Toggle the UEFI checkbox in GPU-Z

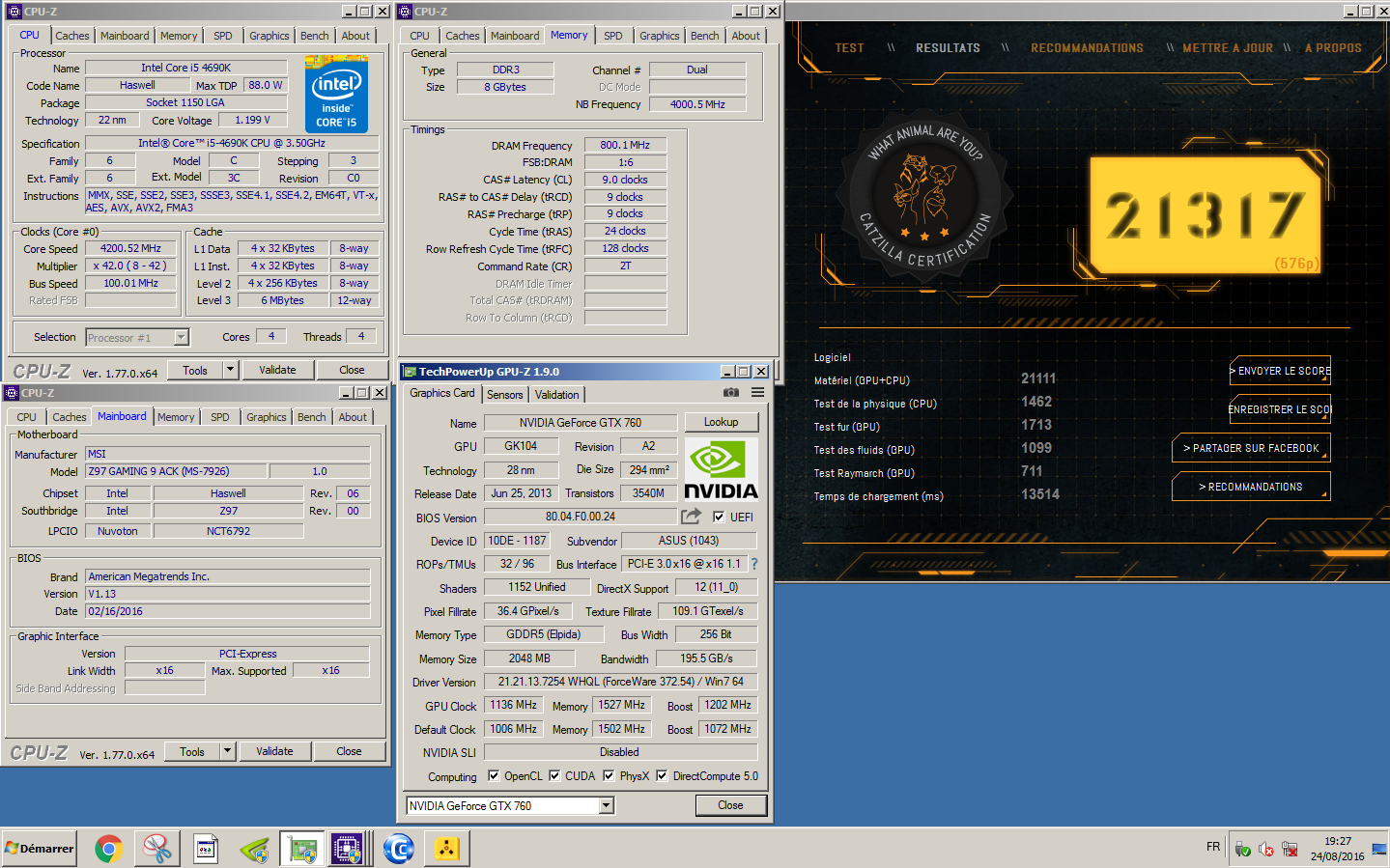pos(719,518)
